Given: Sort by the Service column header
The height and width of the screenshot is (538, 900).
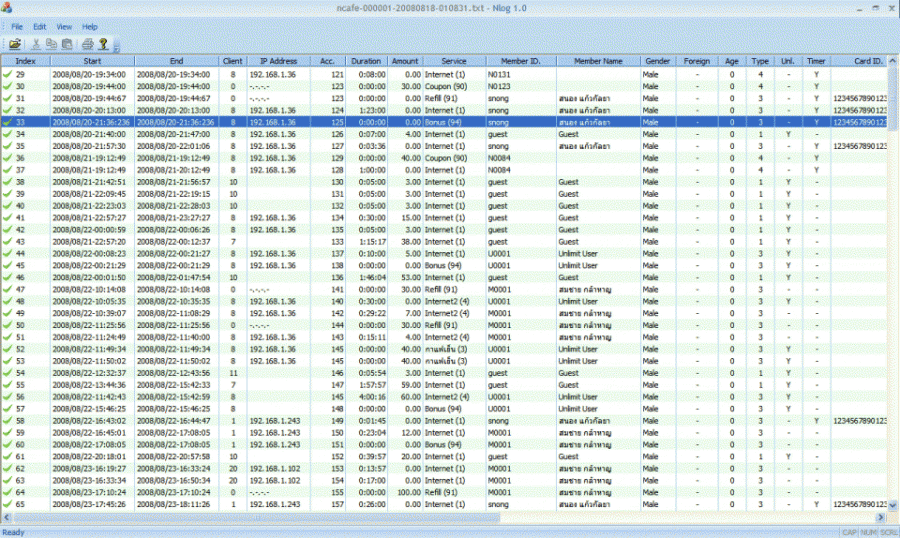Looking at the screenshot, I should (454, 61).
